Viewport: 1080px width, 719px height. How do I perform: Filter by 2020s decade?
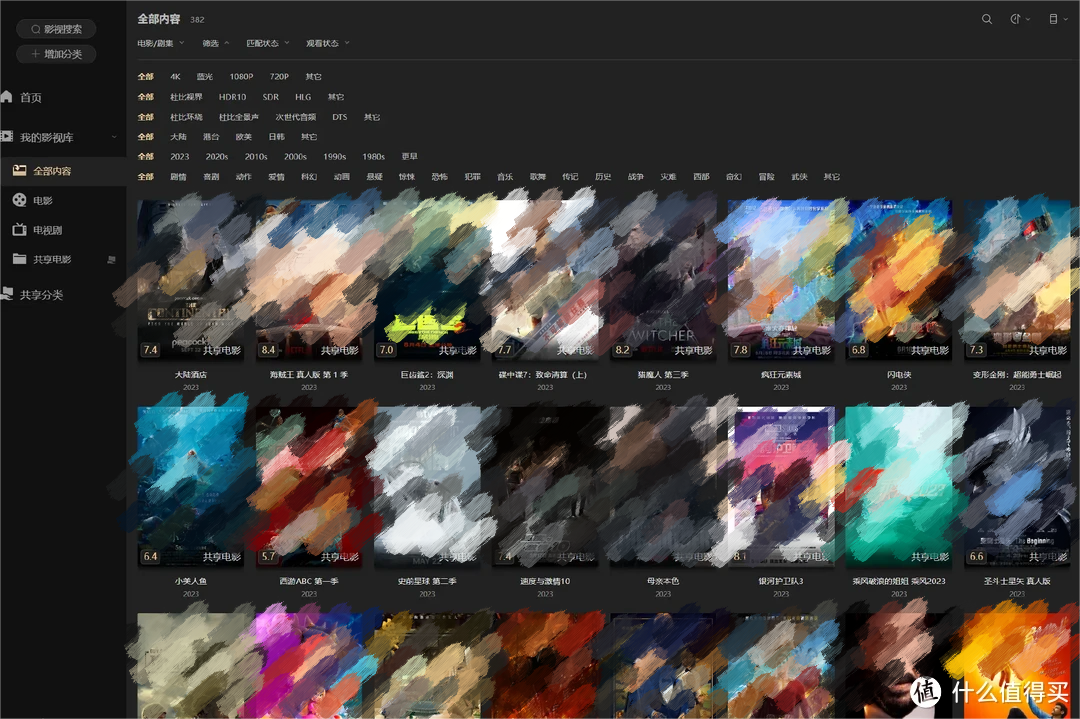(217, 157)
